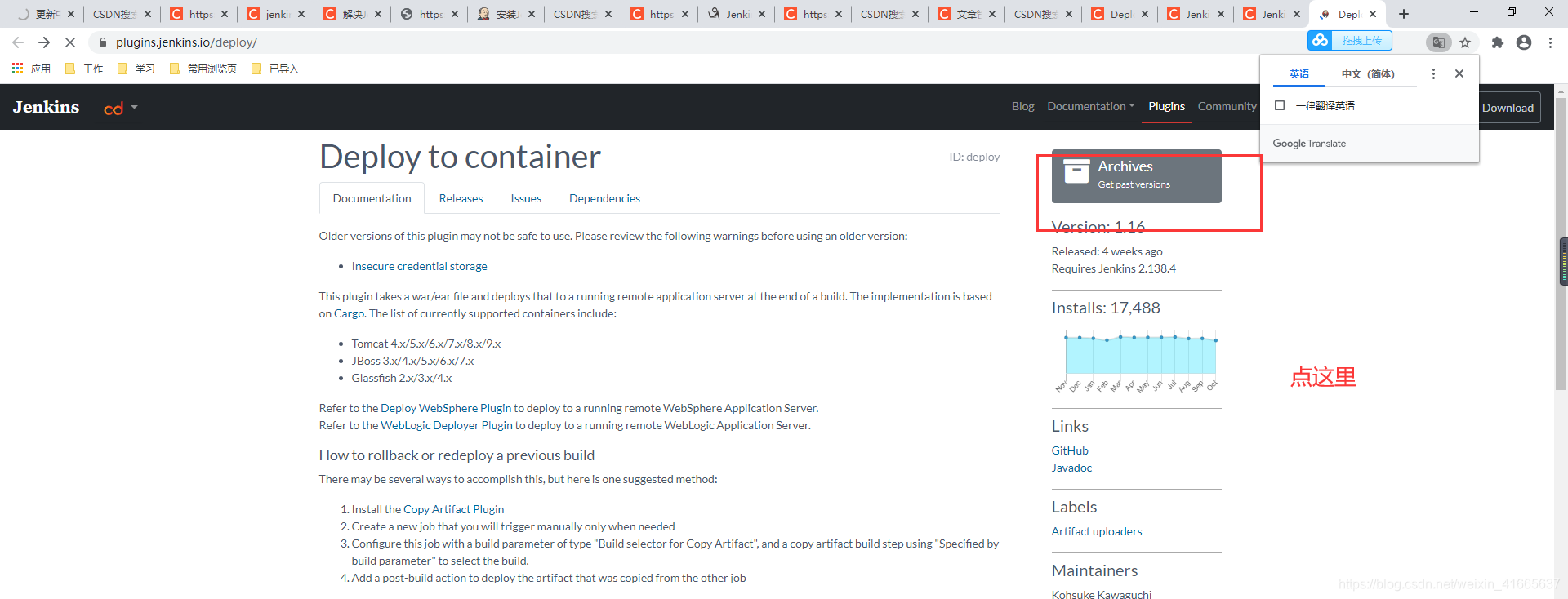Open the Google Translate icon in the address bar

pyautogui.click(x=1438, y=42)
